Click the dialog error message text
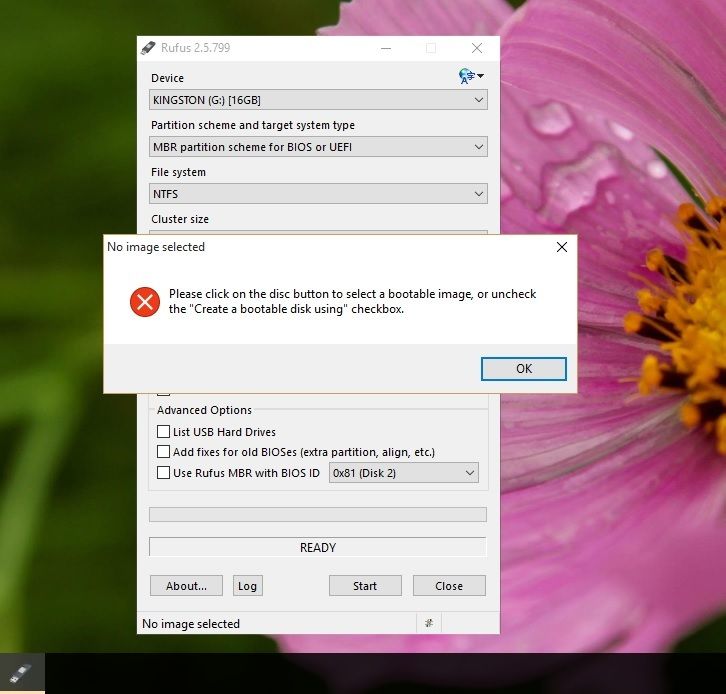 (x=352, y=301)
